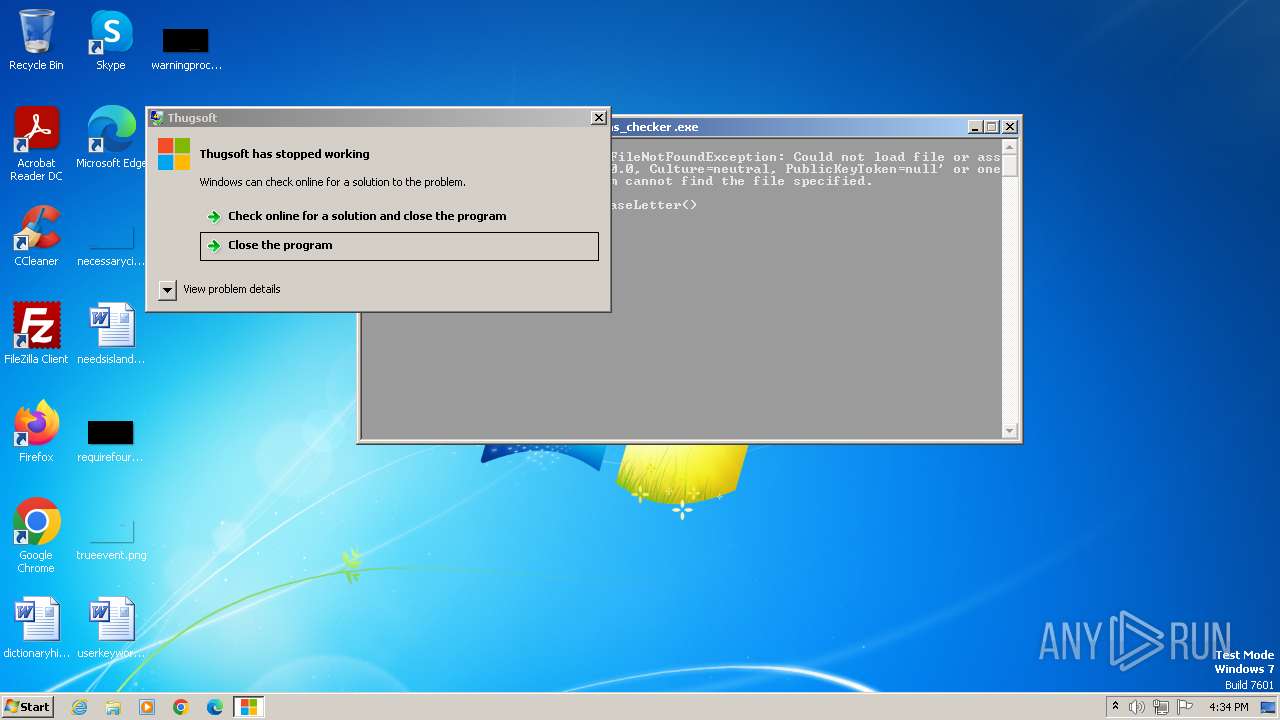The height and width of the screenshot is (720, 1280).
Task: Open the needsisland Word document
Action: tap(111, 334)
